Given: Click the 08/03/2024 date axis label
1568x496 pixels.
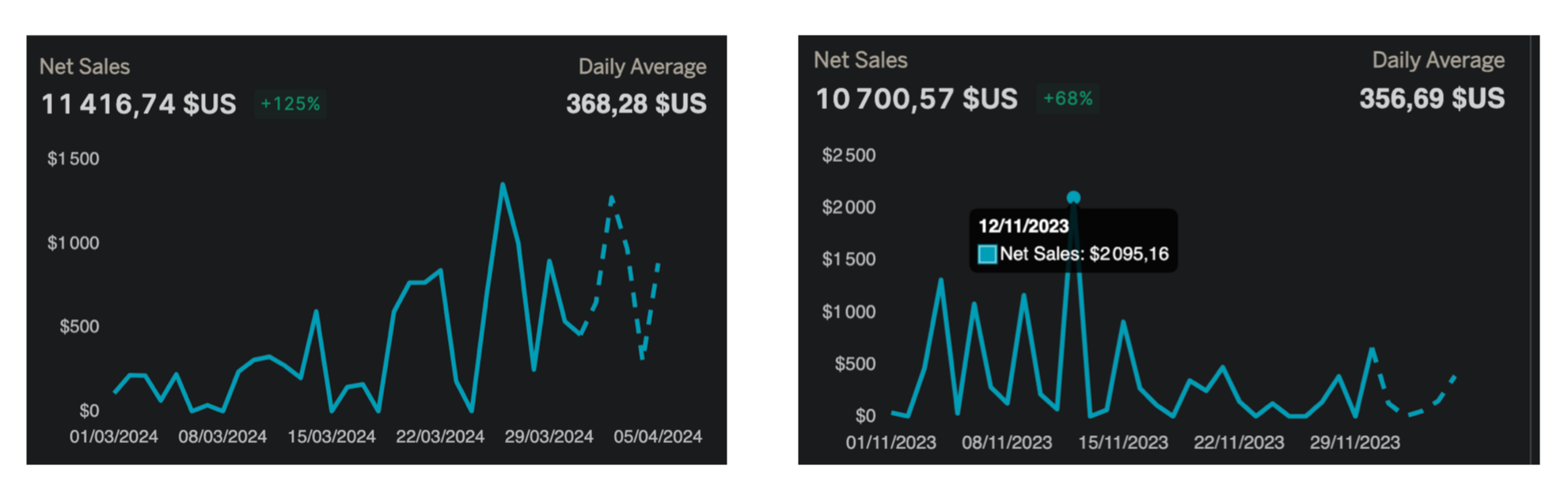Looking at the screenshot, I should pos(222,437).
